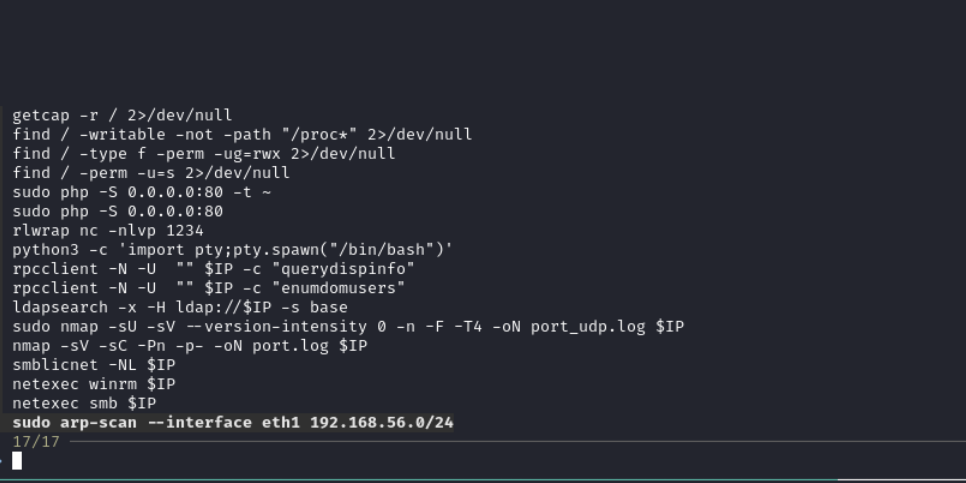Select the rpcclient querydispinfo command
The height and width of the screenshot is (483, 966).
[x=214, y=269]
